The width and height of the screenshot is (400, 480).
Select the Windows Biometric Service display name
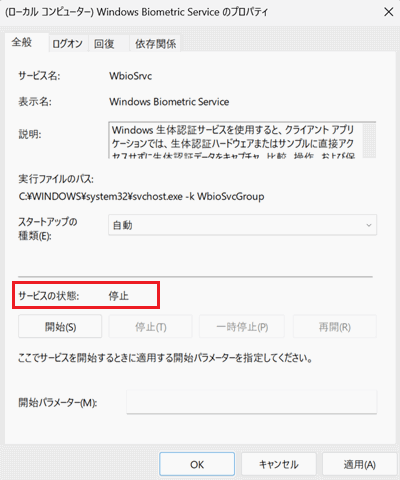tap(169, 102)
